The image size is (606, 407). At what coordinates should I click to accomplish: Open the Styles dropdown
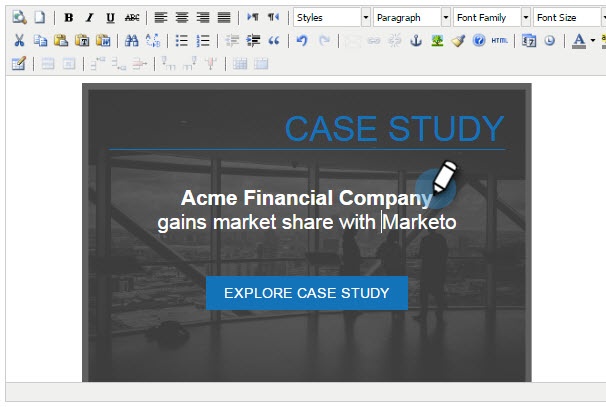click(332, 17)
